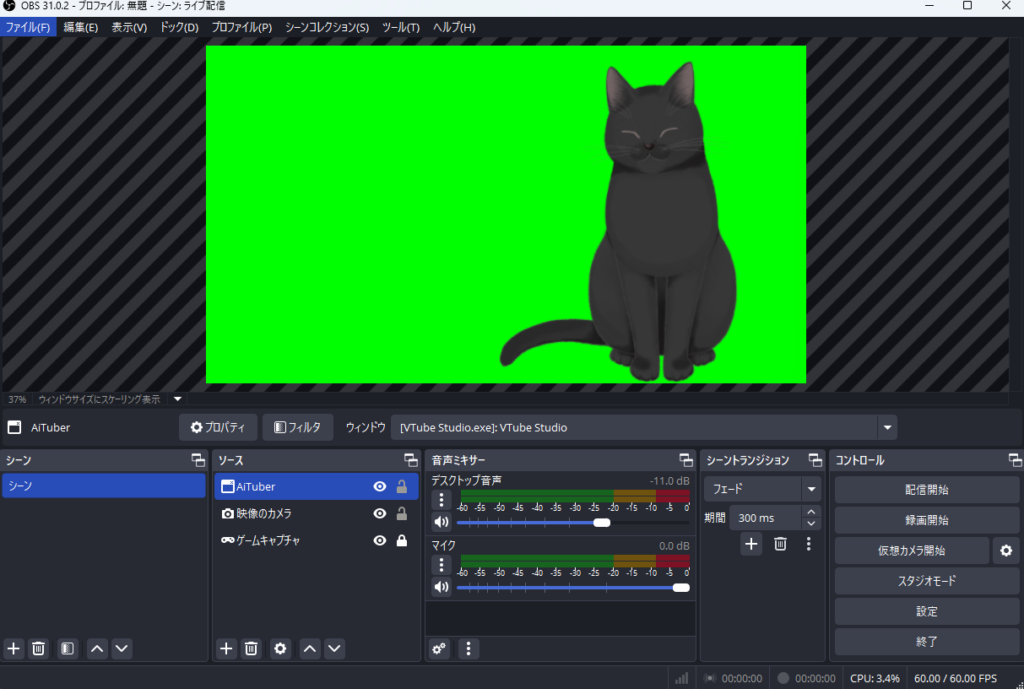Viewport: 1024px width, 689px height.
Task: Remove selected source using the trash icon
Action: [252, 648]
